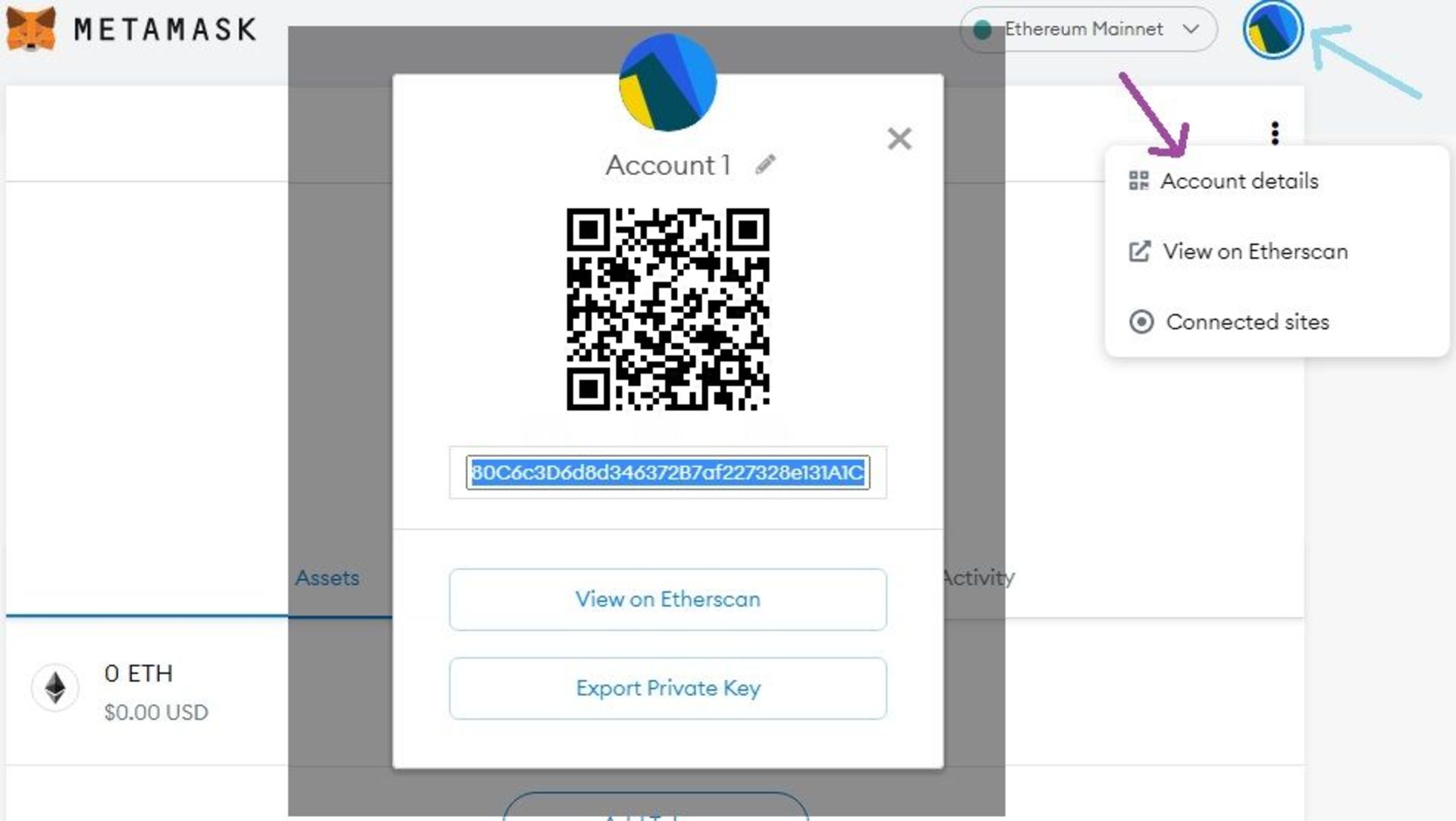Switch to the Activity tab
This screenshot has height=821, width=1456.
coord(977,578)
